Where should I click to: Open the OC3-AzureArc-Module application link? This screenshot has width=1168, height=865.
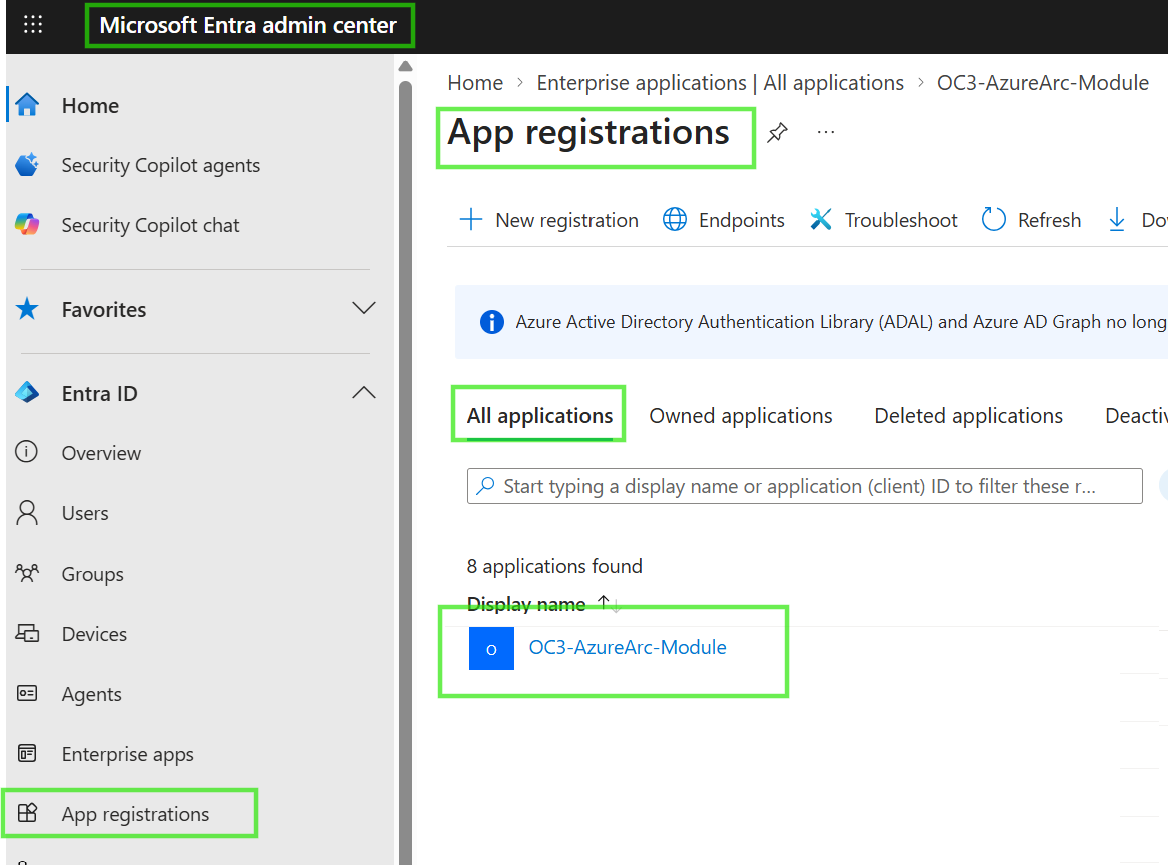coord(627,647)
